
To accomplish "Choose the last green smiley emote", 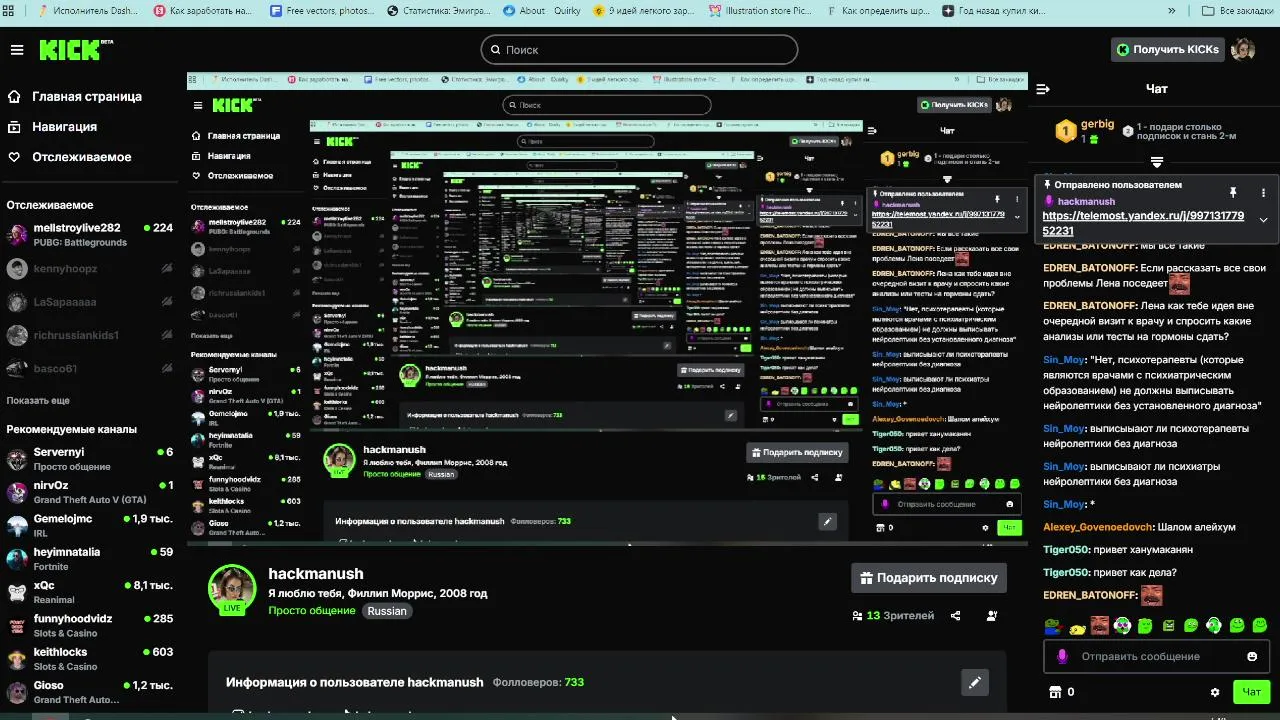I will point(1259,626).
